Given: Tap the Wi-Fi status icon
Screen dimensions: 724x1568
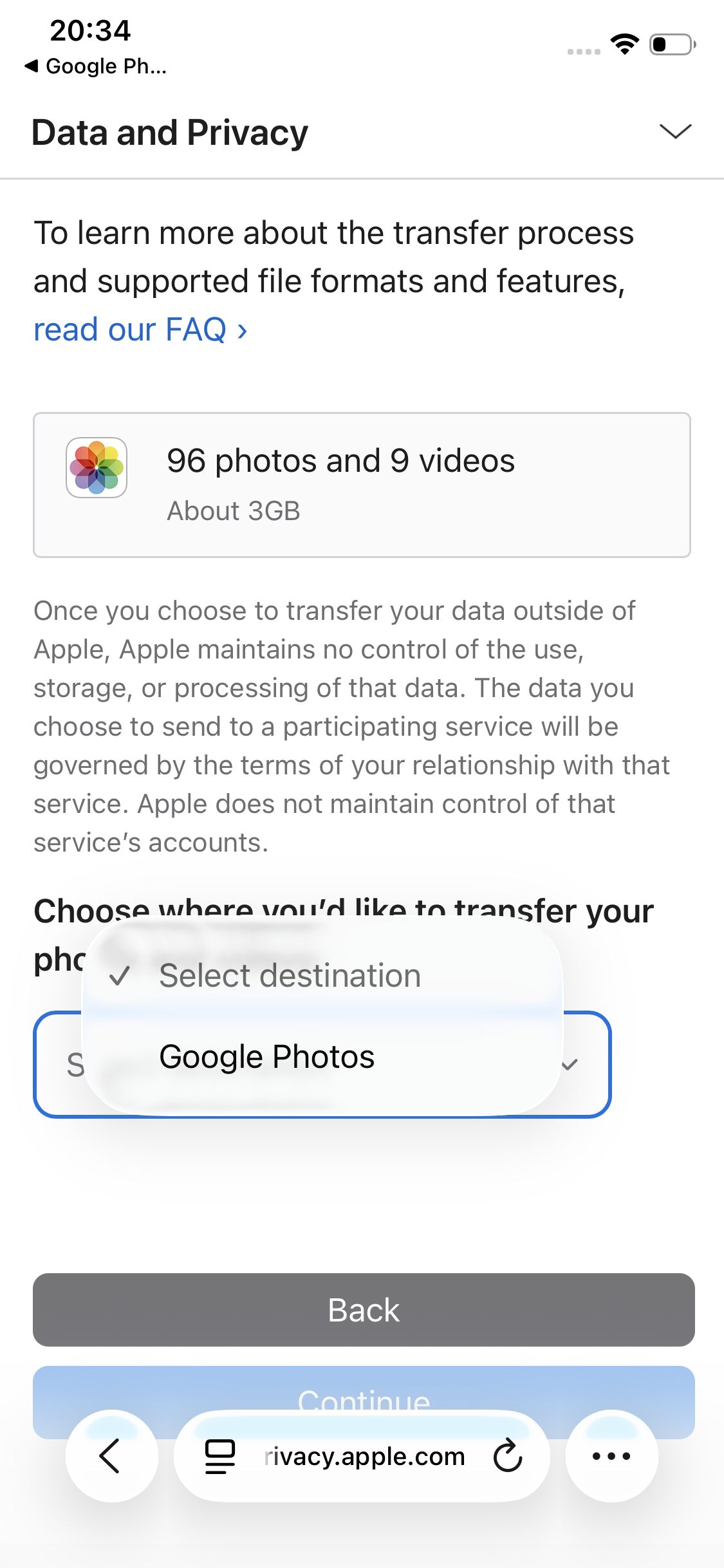Looking at the screenshot, I should coord(624,44).
